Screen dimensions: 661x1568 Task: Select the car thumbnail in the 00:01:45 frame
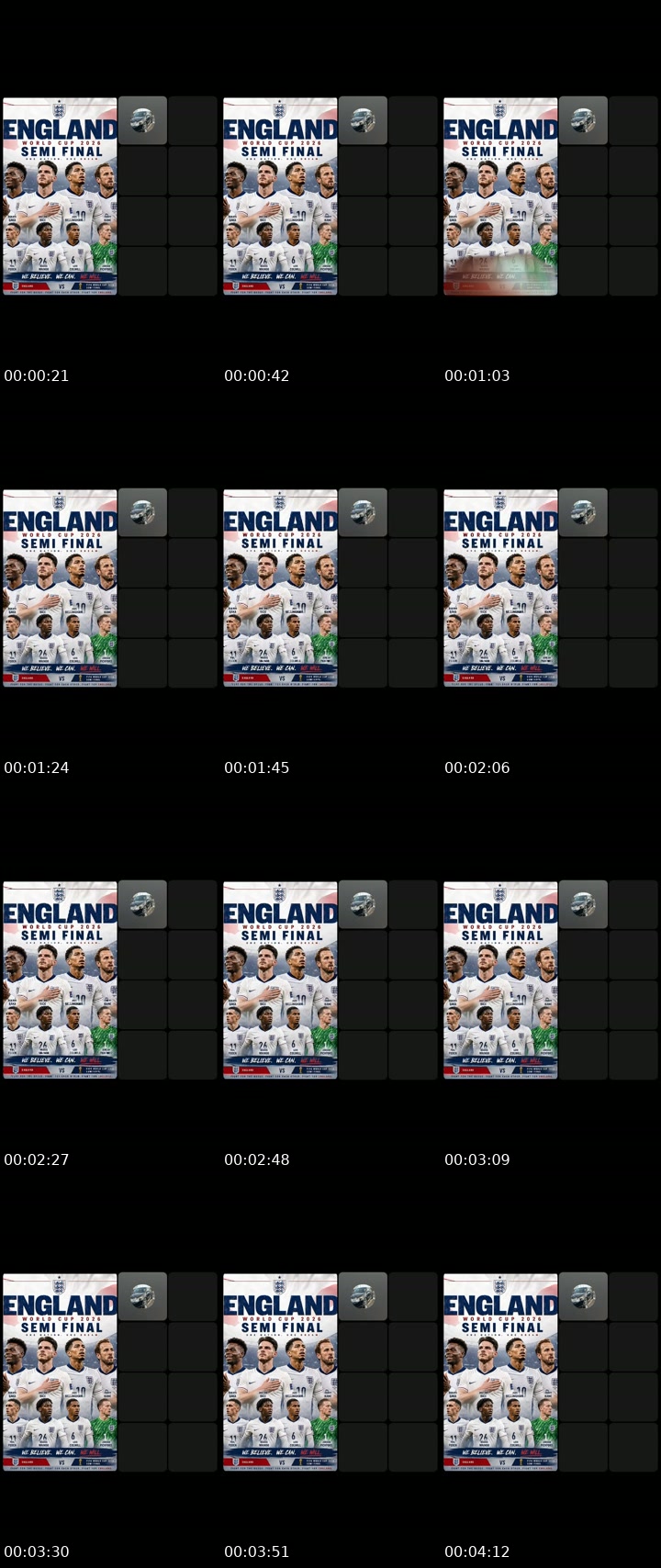coord(363,512)
